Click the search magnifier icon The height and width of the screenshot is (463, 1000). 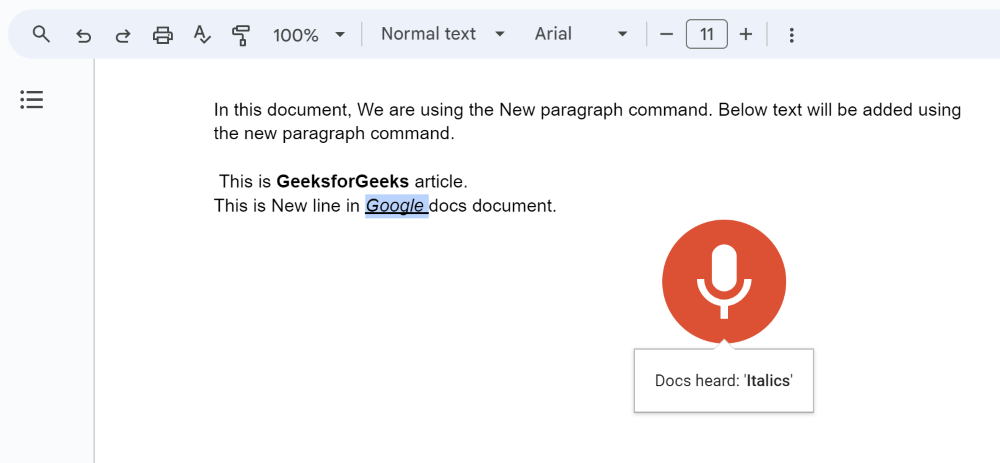coord(41,35)
